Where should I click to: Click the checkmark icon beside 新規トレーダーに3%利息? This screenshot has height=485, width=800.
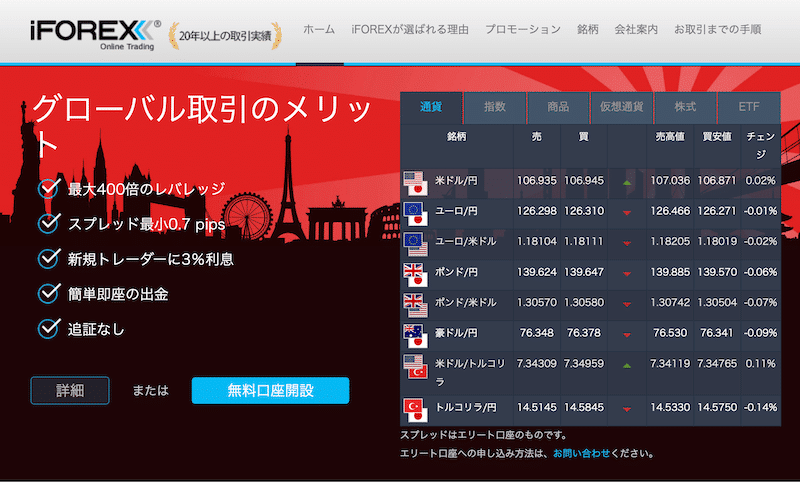tap(49, 258)
